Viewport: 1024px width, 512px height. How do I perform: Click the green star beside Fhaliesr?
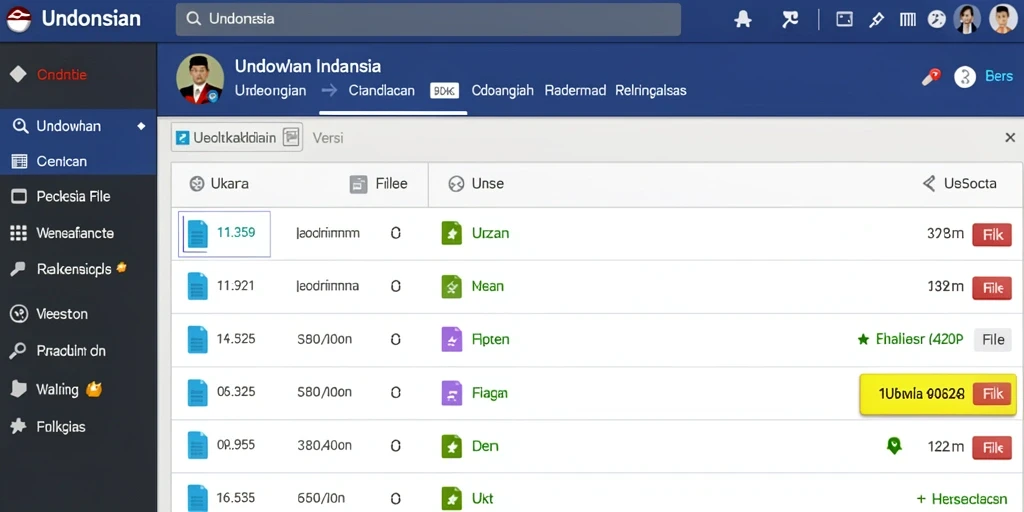tap(863, 339)
